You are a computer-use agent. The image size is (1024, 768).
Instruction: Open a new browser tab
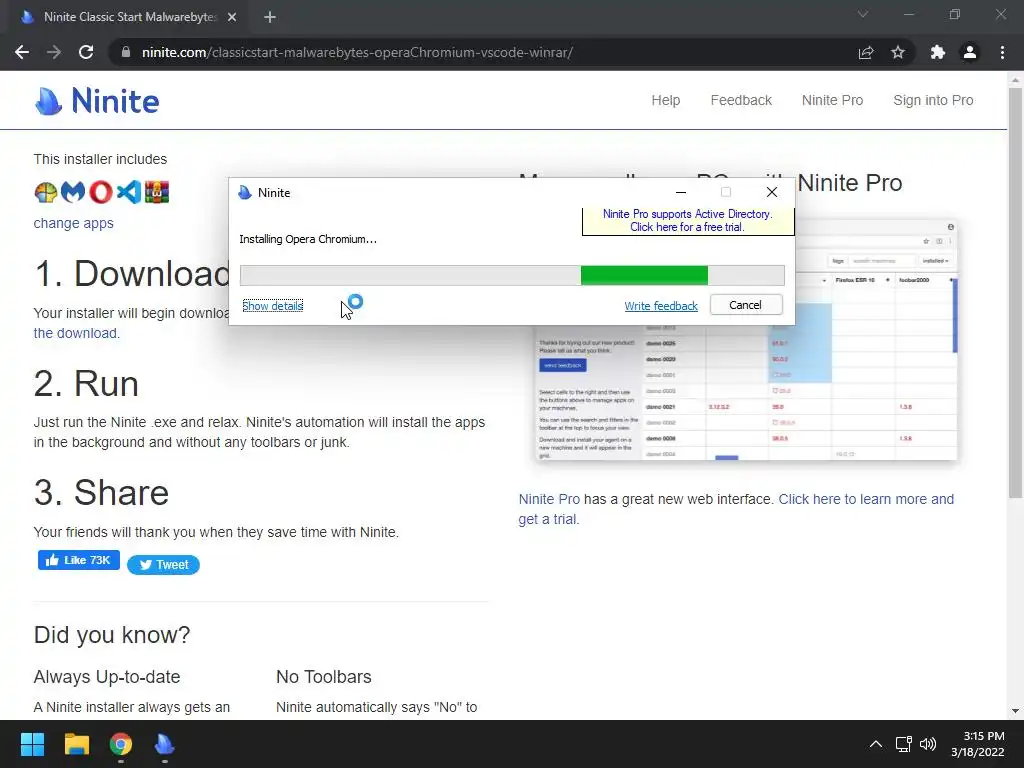270,17
